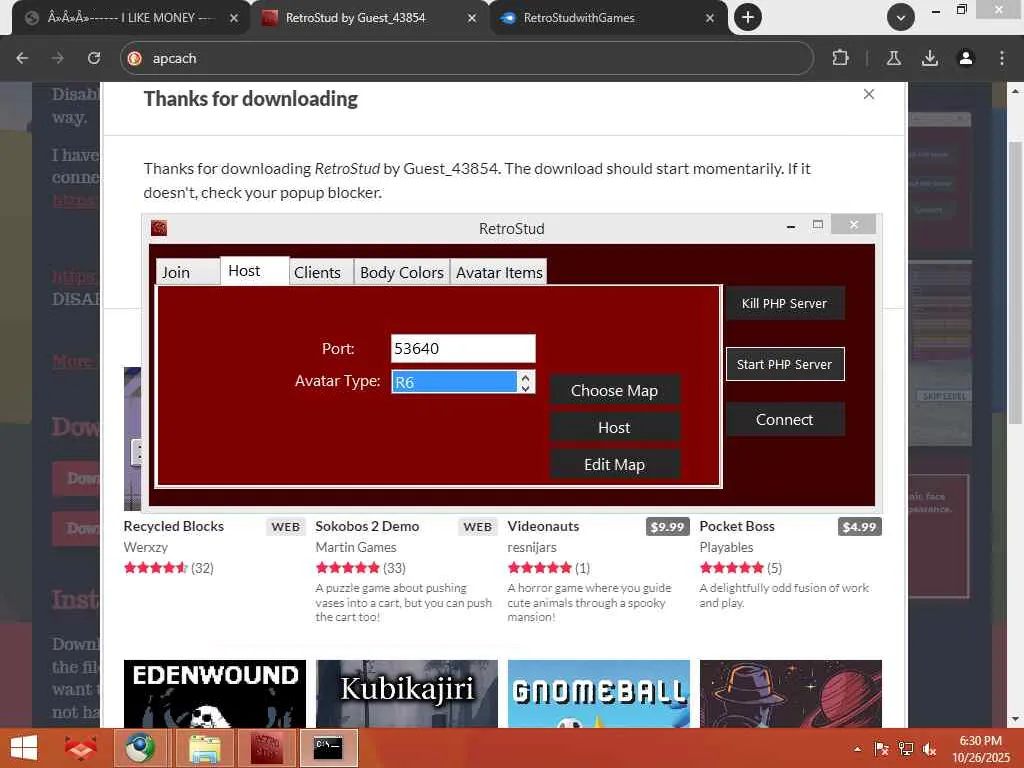Screen dimensions: 1024x768
Task: Open the EDENWOUND game thumbnail
Action: (215, 694)
